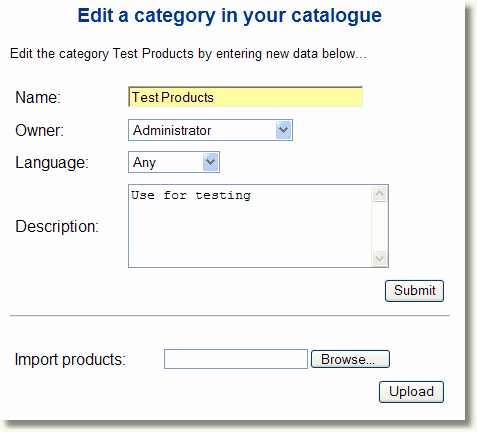Click the 'Edit a category in your catalogue' heading
The image size is (477, 432).
click(x=230, y=16)
